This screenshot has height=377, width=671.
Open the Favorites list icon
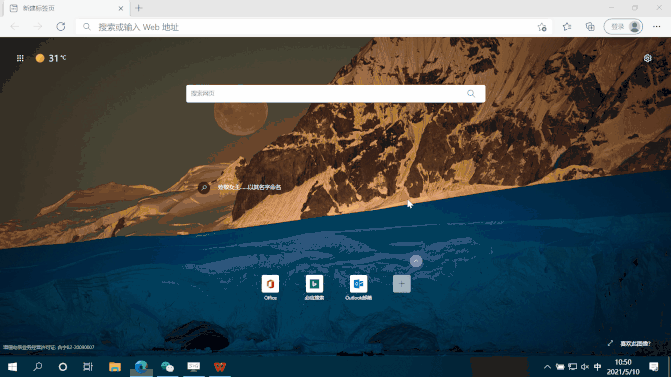(x=567, y=27)
